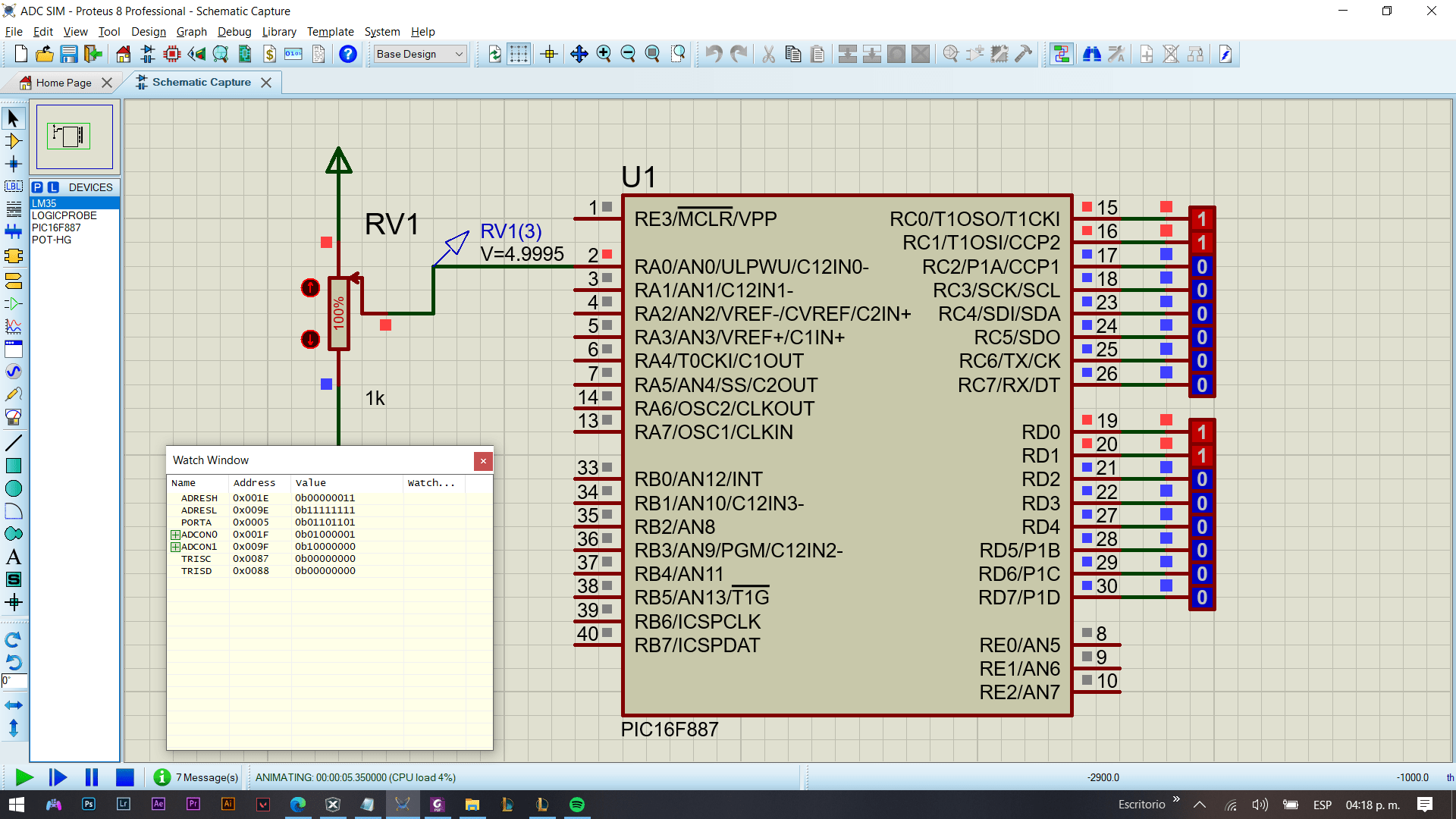
Task: Open the Library menu
Action: [x=279, y=32]
